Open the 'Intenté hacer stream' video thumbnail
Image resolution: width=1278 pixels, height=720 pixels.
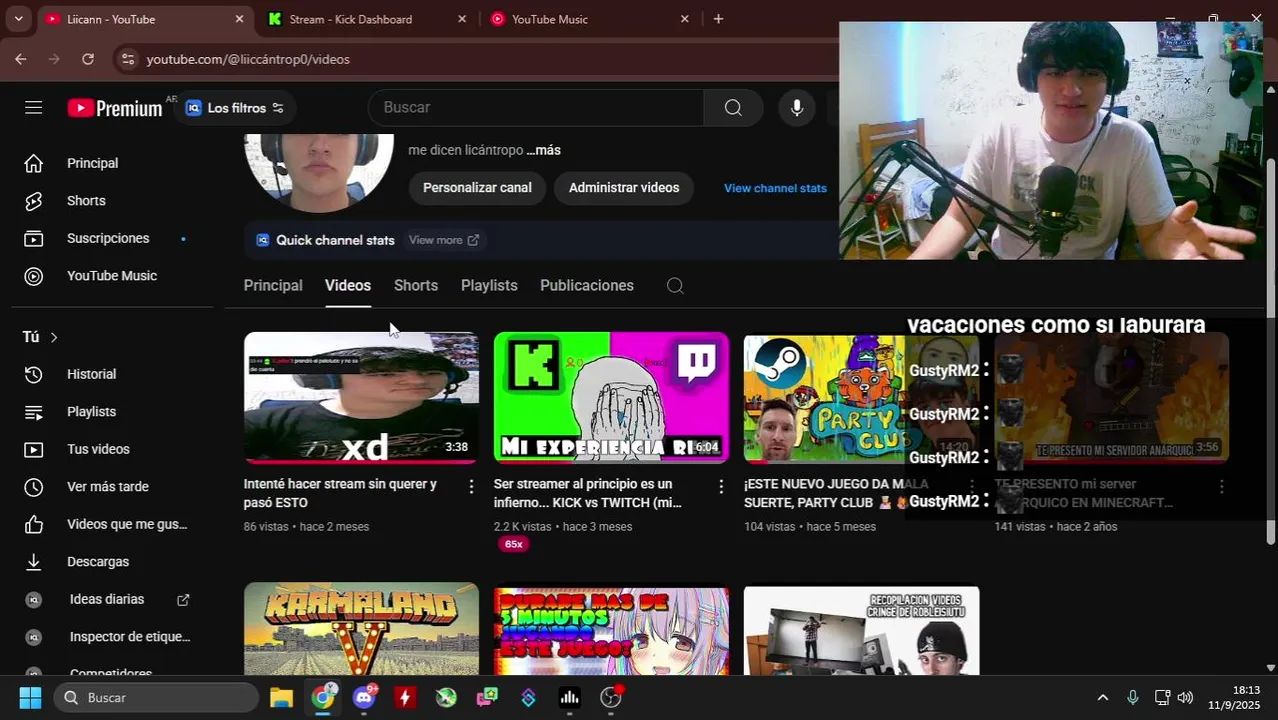pyautogui.click(x=361, y=398)
